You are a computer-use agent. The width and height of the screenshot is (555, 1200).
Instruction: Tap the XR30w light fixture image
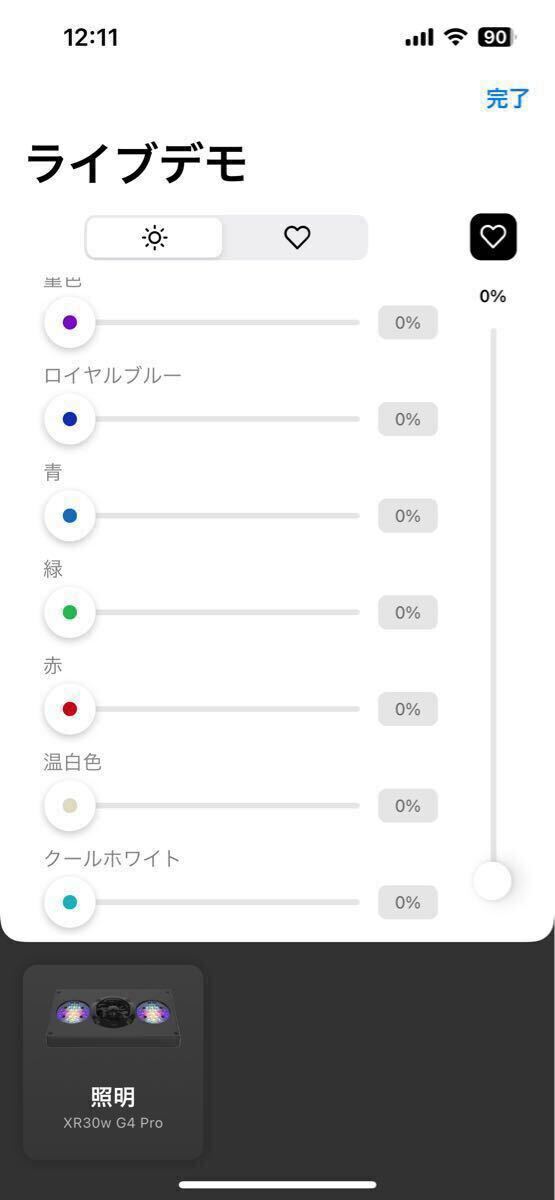click(113, 1017)
